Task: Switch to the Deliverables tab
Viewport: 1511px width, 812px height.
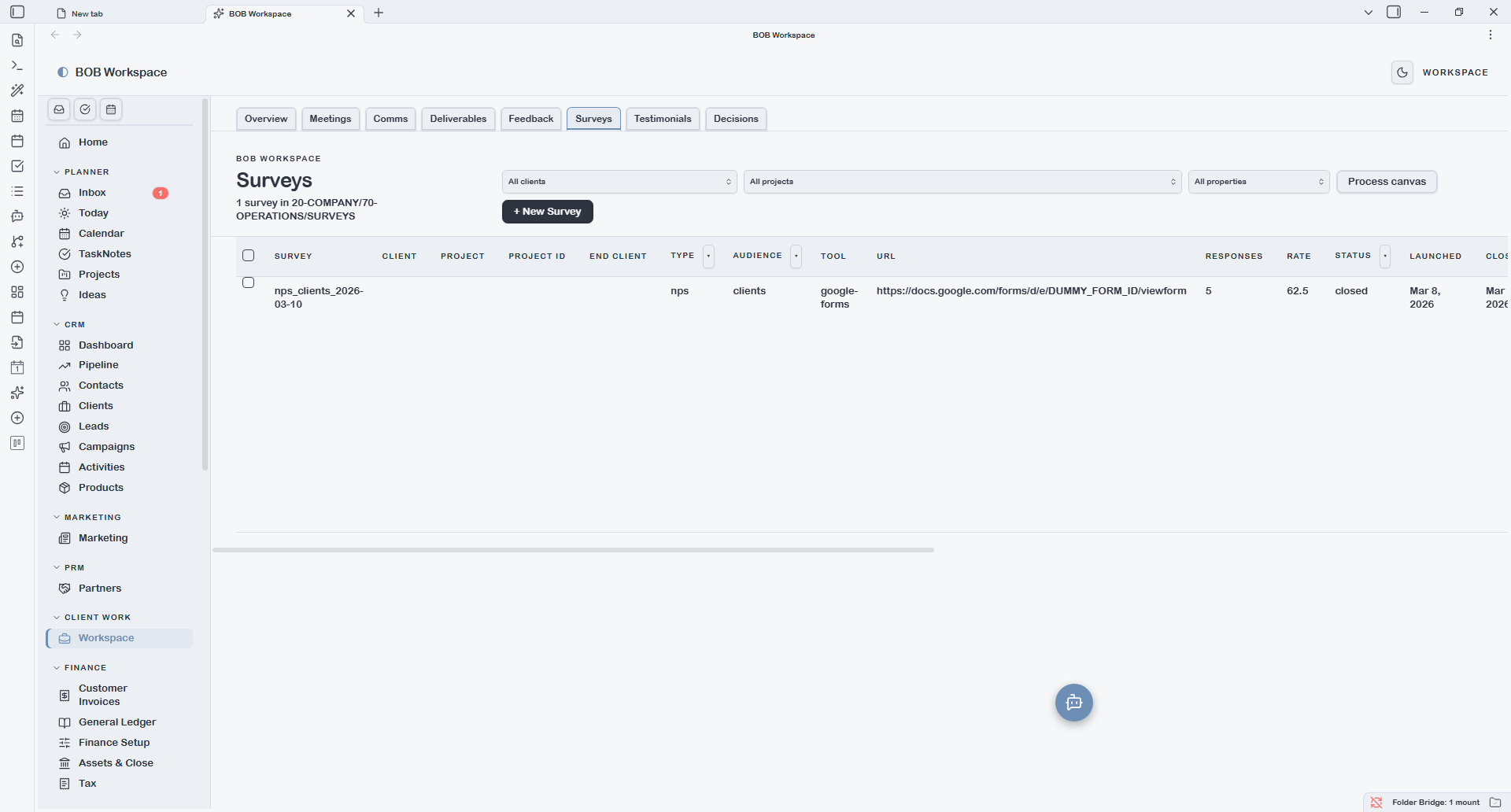Action: click(458, 119)
